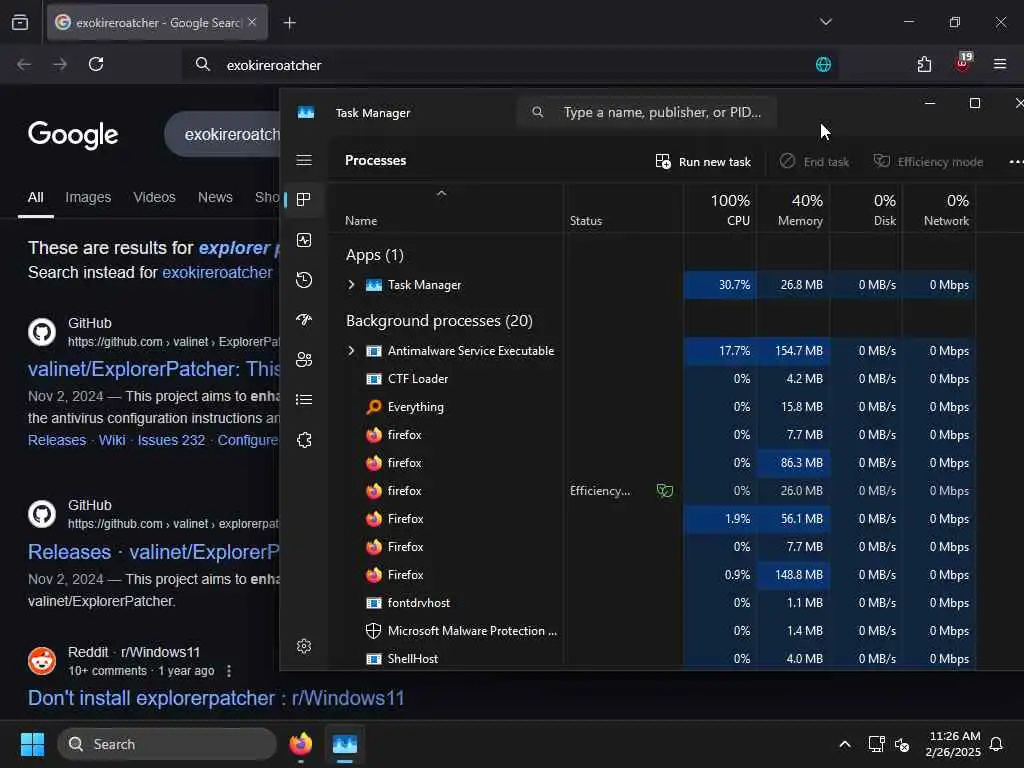Viewport: 1024px width, 768px height.
Task: Open App history icon in Task Manager sidebar
Action: [x=304, y=280]
